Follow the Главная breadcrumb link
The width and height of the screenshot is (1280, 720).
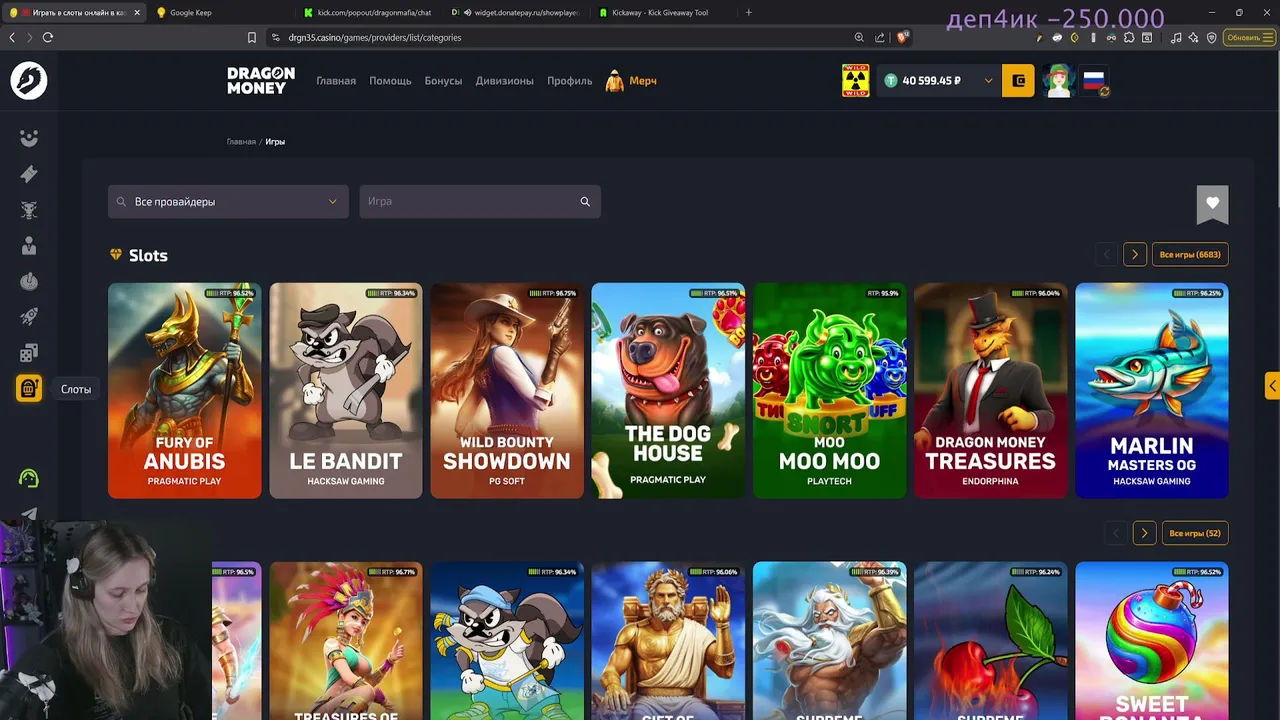click(x=241, y=142)
